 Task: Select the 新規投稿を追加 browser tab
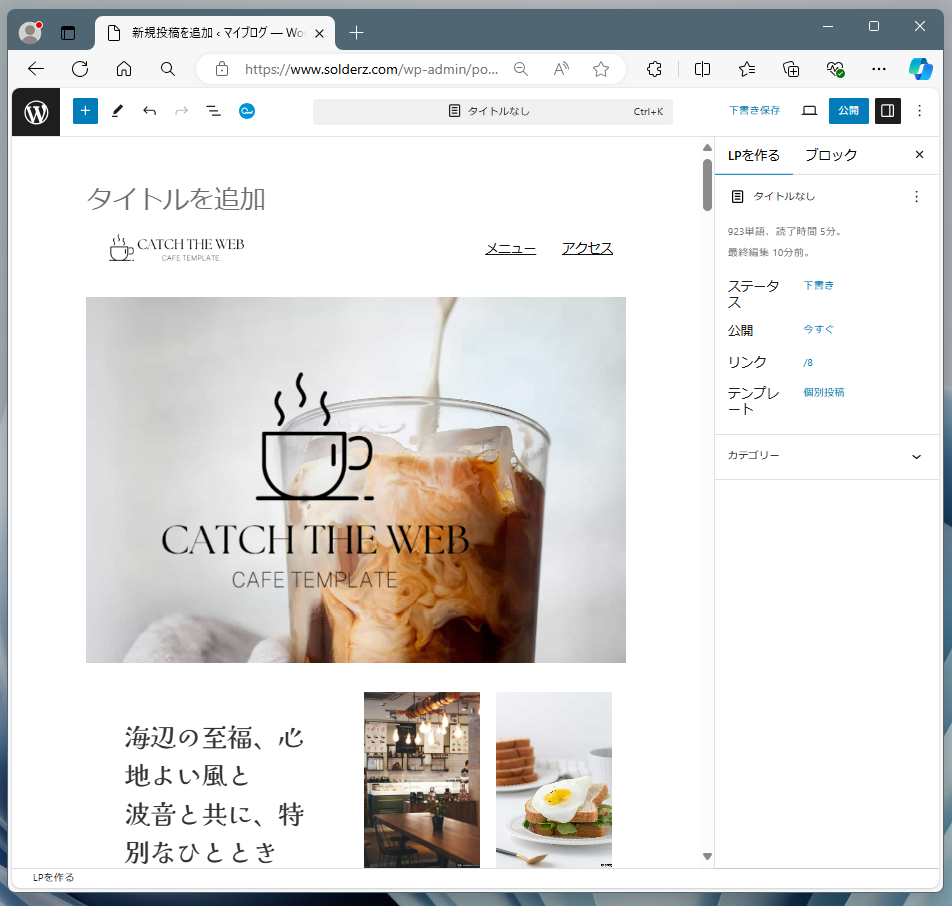pos(215,33)
